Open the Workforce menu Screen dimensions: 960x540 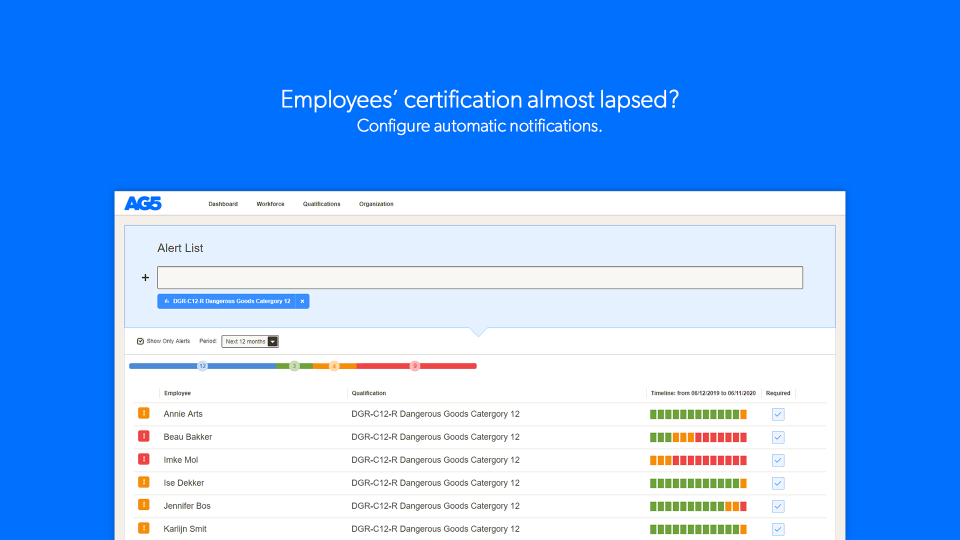point(270,204)
